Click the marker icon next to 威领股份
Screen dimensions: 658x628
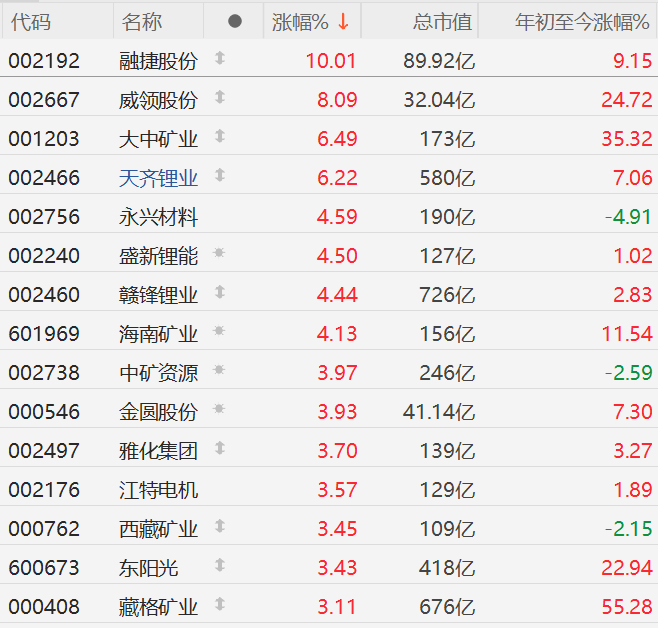(220, 97)
